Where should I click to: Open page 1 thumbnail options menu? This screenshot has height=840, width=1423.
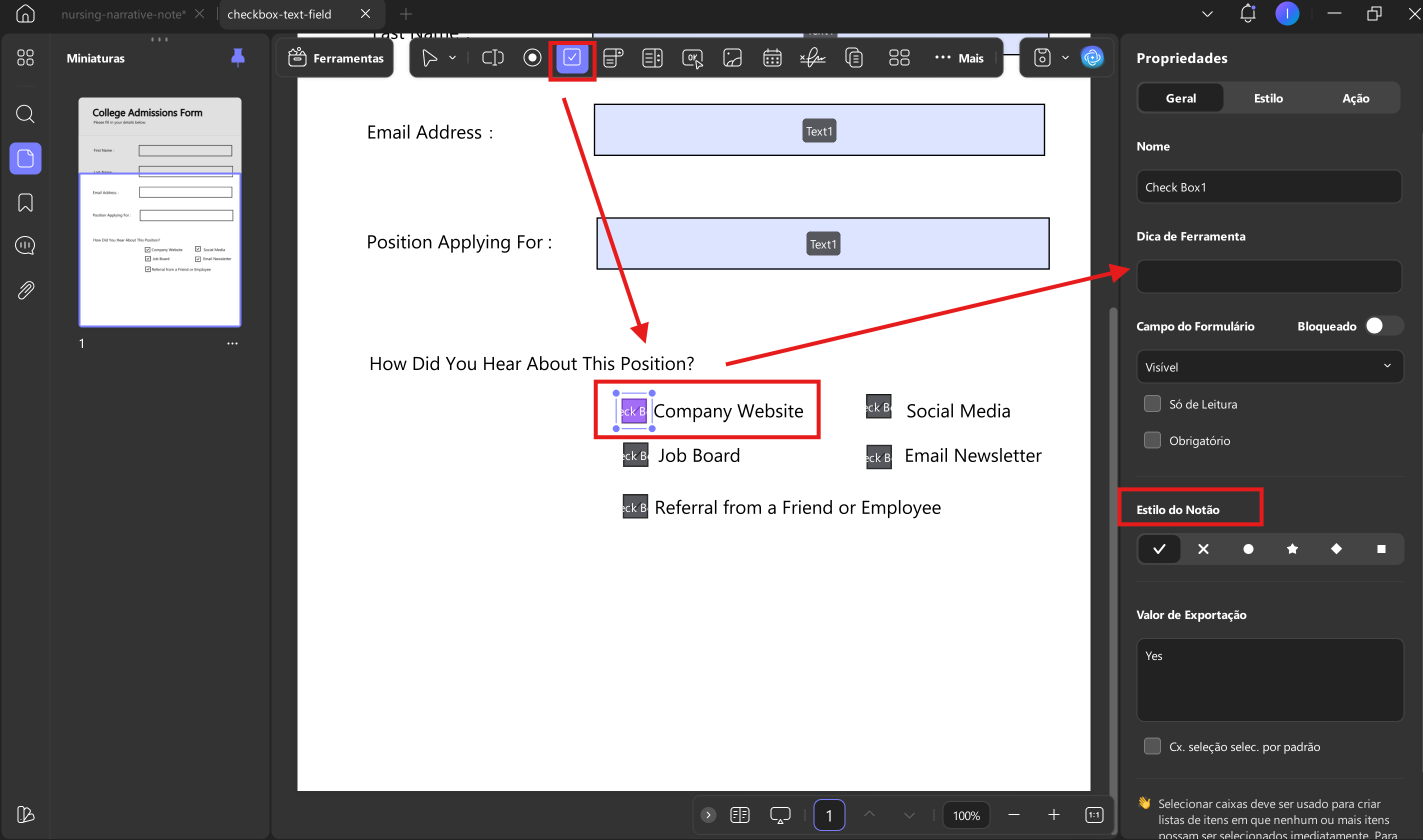point(232,343)
